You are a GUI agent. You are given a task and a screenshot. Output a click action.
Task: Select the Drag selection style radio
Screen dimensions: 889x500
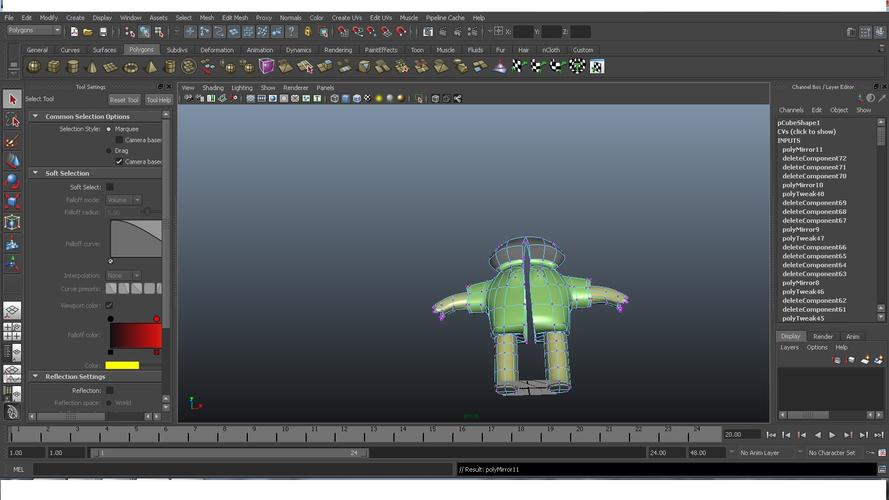(109, 151)
